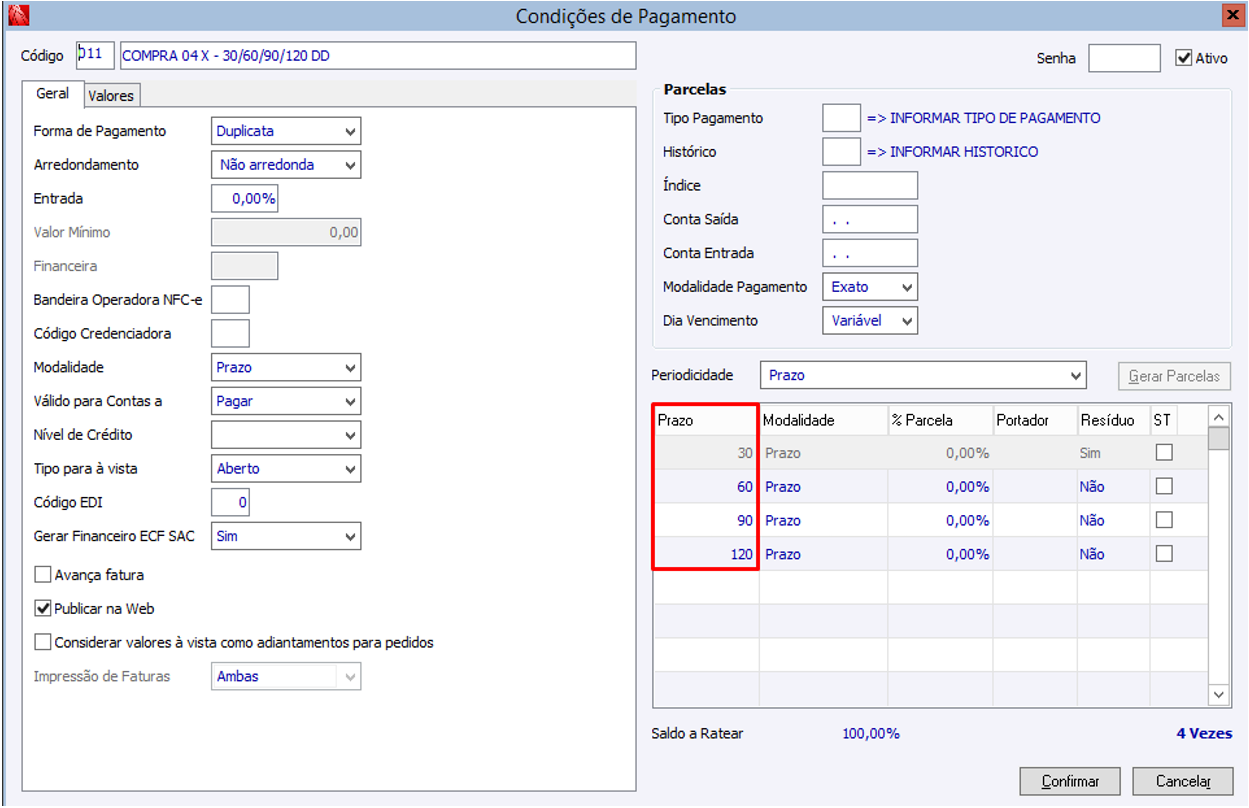
Task: Uncheck Publicar na Web
Action: click(x=43, y=608)
